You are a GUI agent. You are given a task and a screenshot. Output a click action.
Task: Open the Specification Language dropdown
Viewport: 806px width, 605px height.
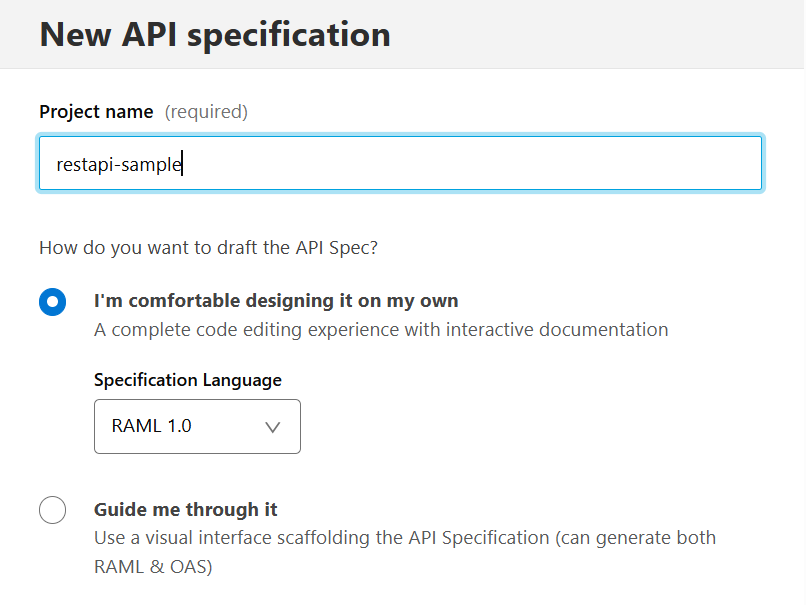[x=197, y=426]
